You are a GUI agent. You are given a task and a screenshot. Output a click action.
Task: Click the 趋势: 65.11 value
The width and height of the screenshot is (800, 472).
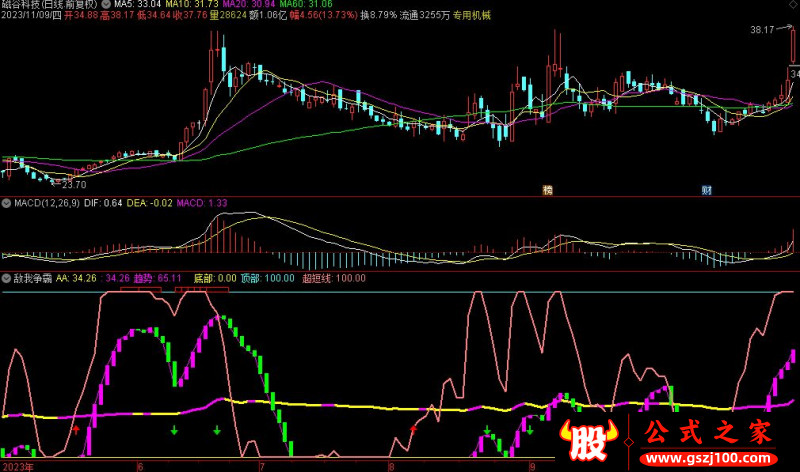click(158, 279)
